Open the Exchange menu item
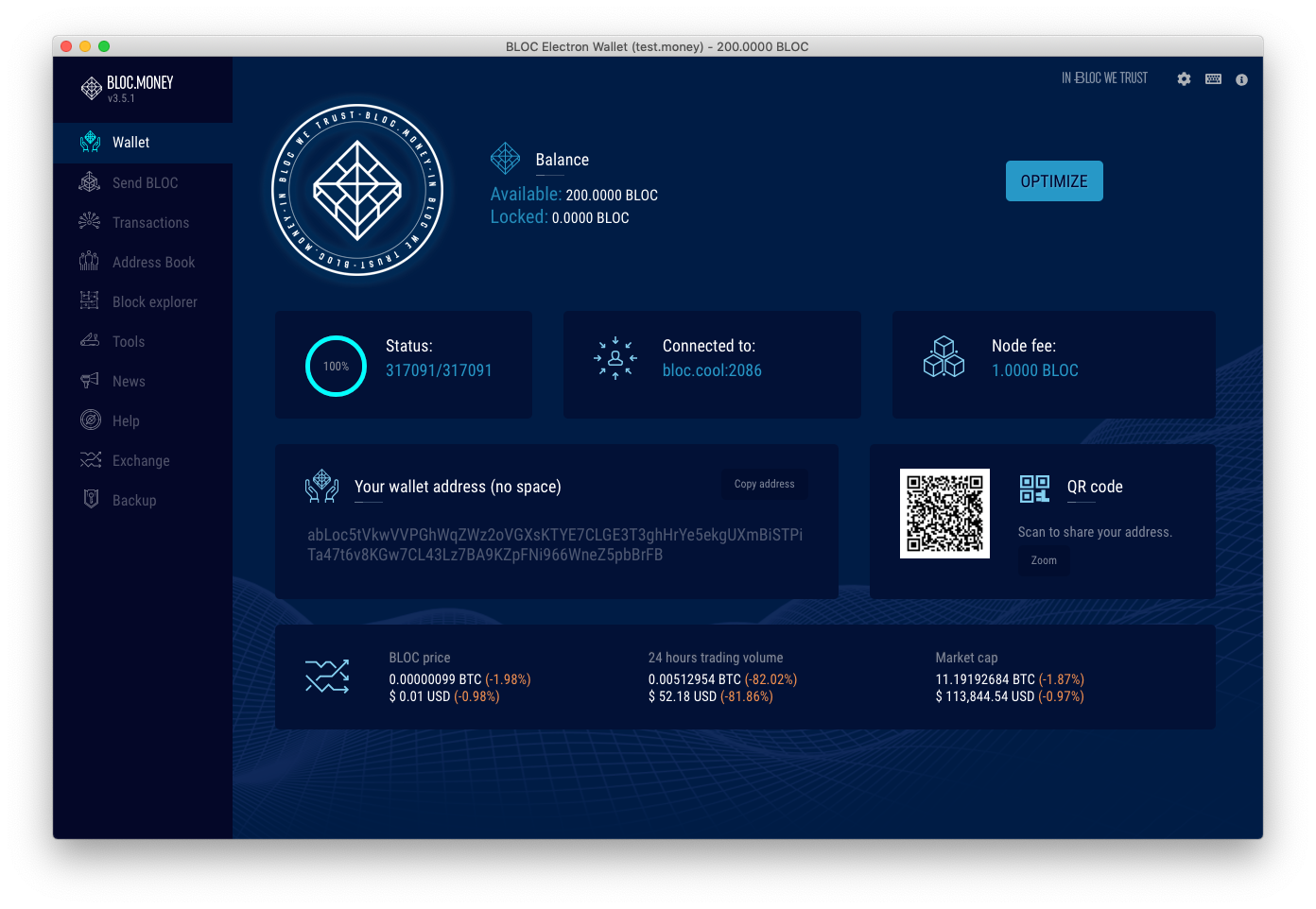Viewport: 1316px width, 909px height. click(x=143, y=460)
